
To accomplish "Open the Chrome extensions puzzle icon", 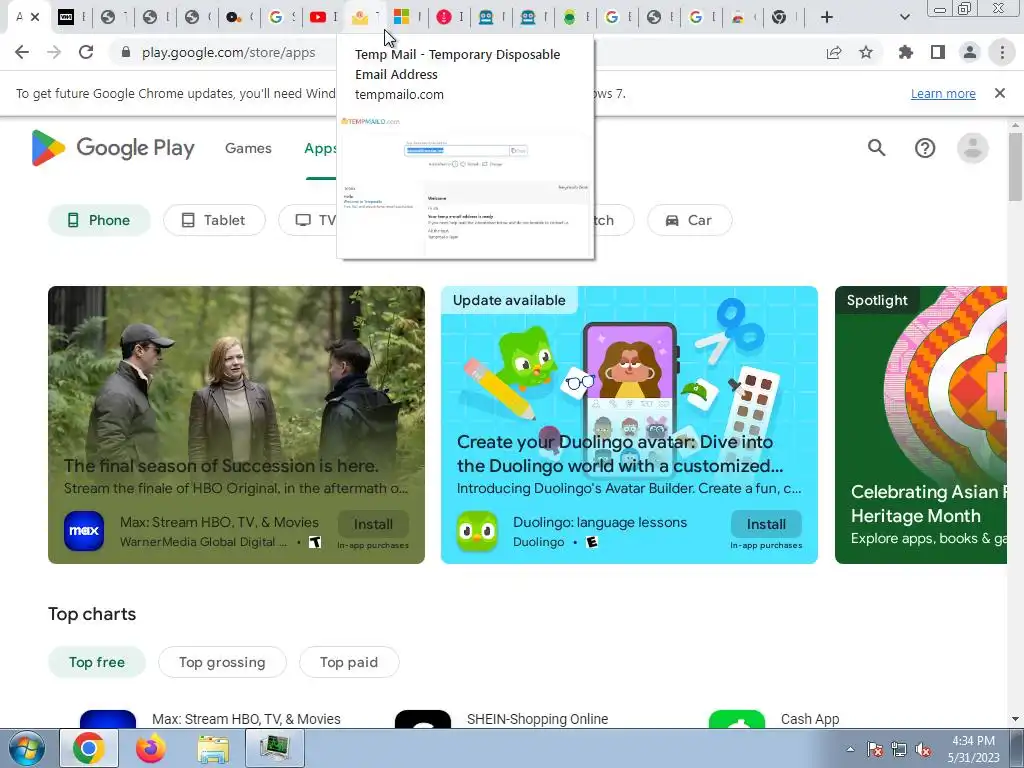I will pos(906,52).
